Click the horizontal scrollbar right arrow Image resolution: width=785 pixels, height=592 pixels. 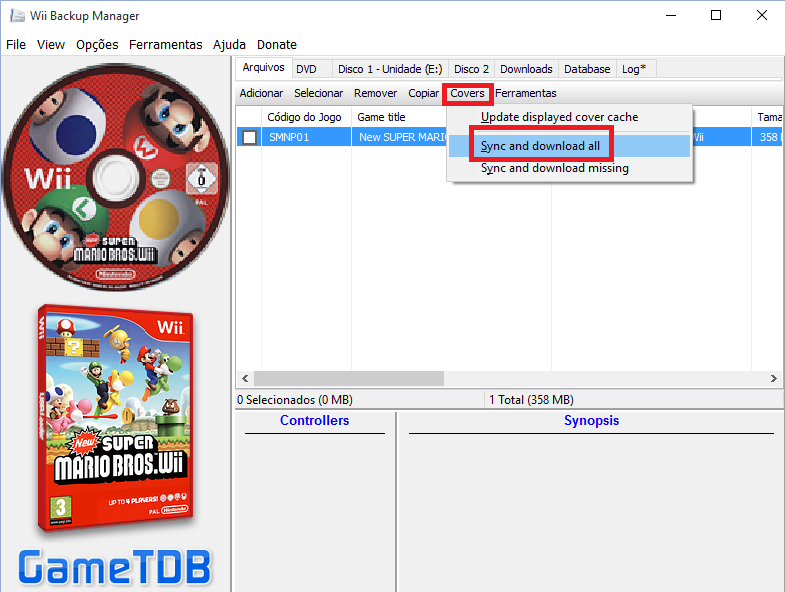[774, 379]
